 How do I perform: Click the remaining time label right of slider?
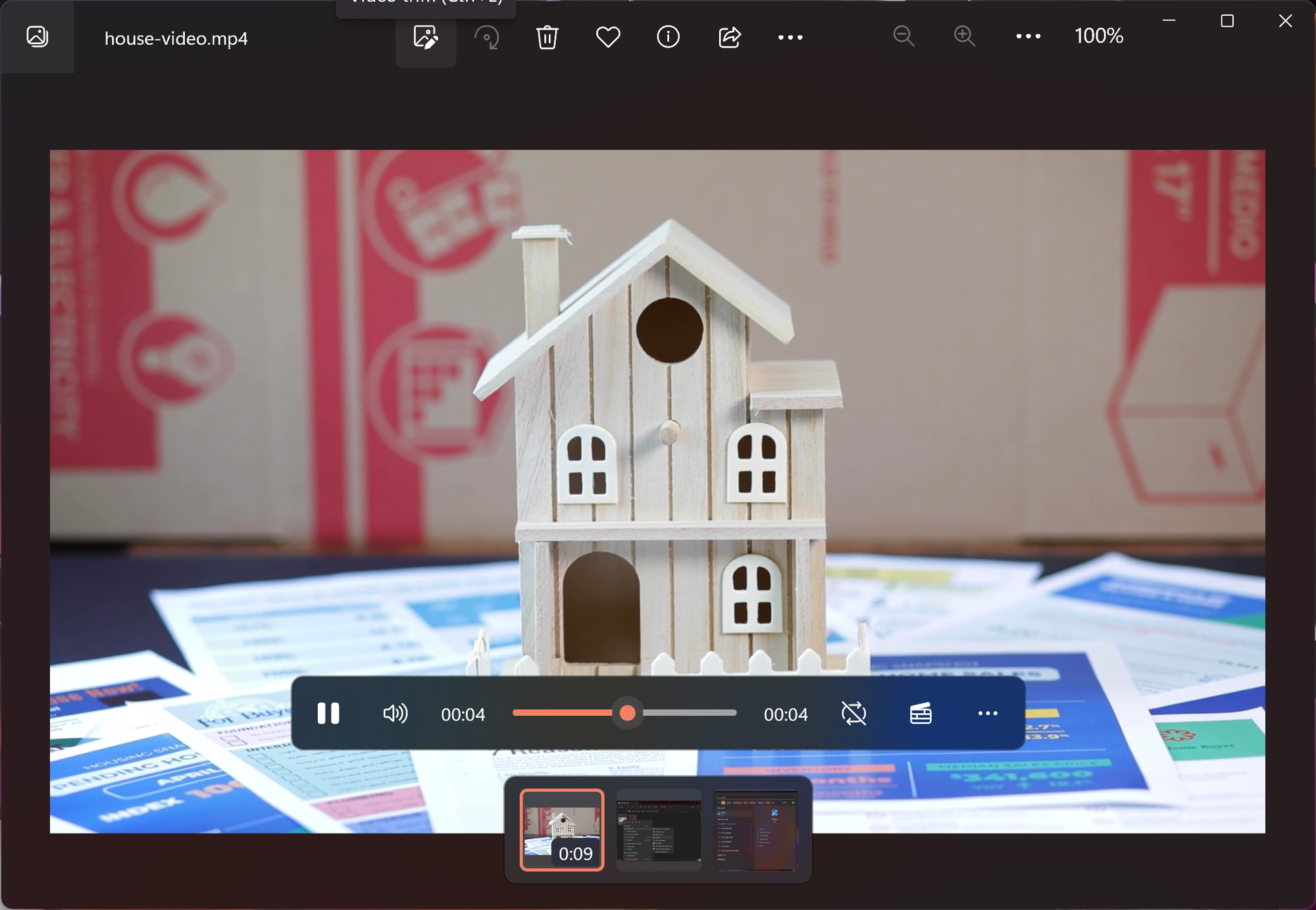pyautogui.click(x=786, y=714)
